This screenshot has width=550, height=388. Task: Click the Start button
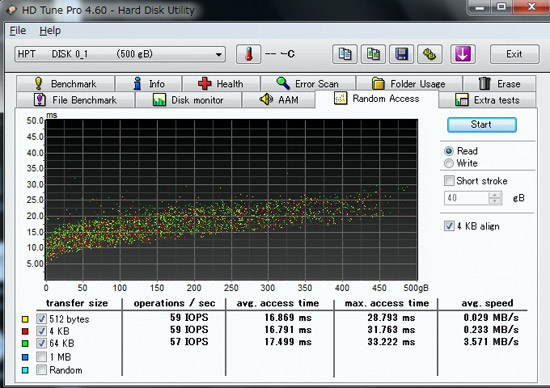[482, 125]
